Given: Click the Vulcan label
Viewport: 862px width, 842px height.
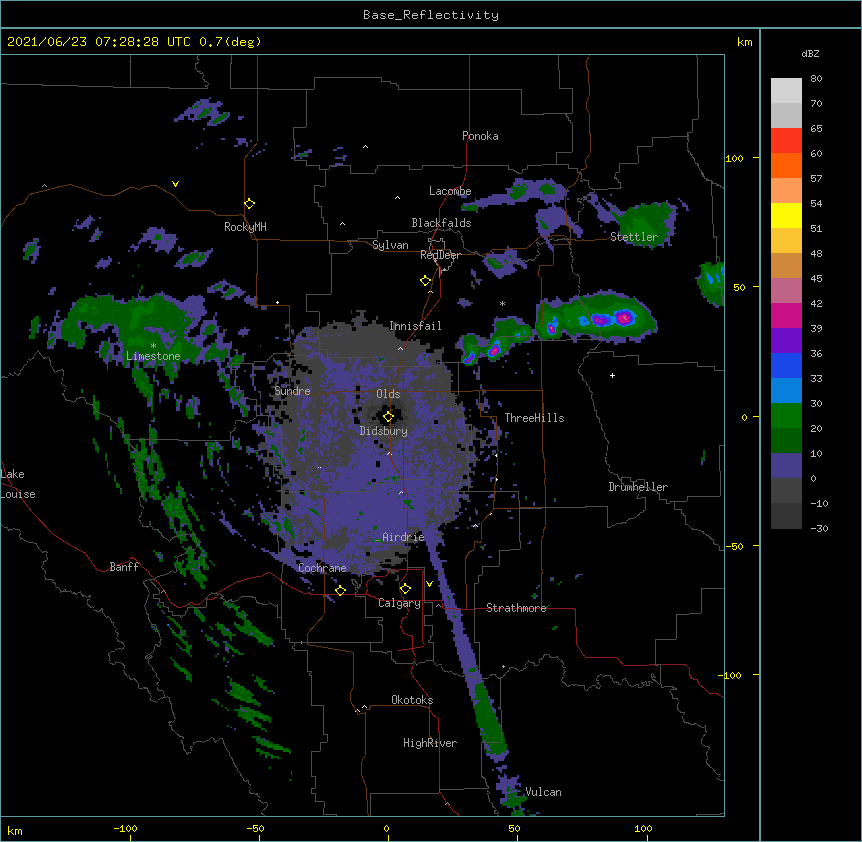Looking at the screenshot, I should pos(543,792).
